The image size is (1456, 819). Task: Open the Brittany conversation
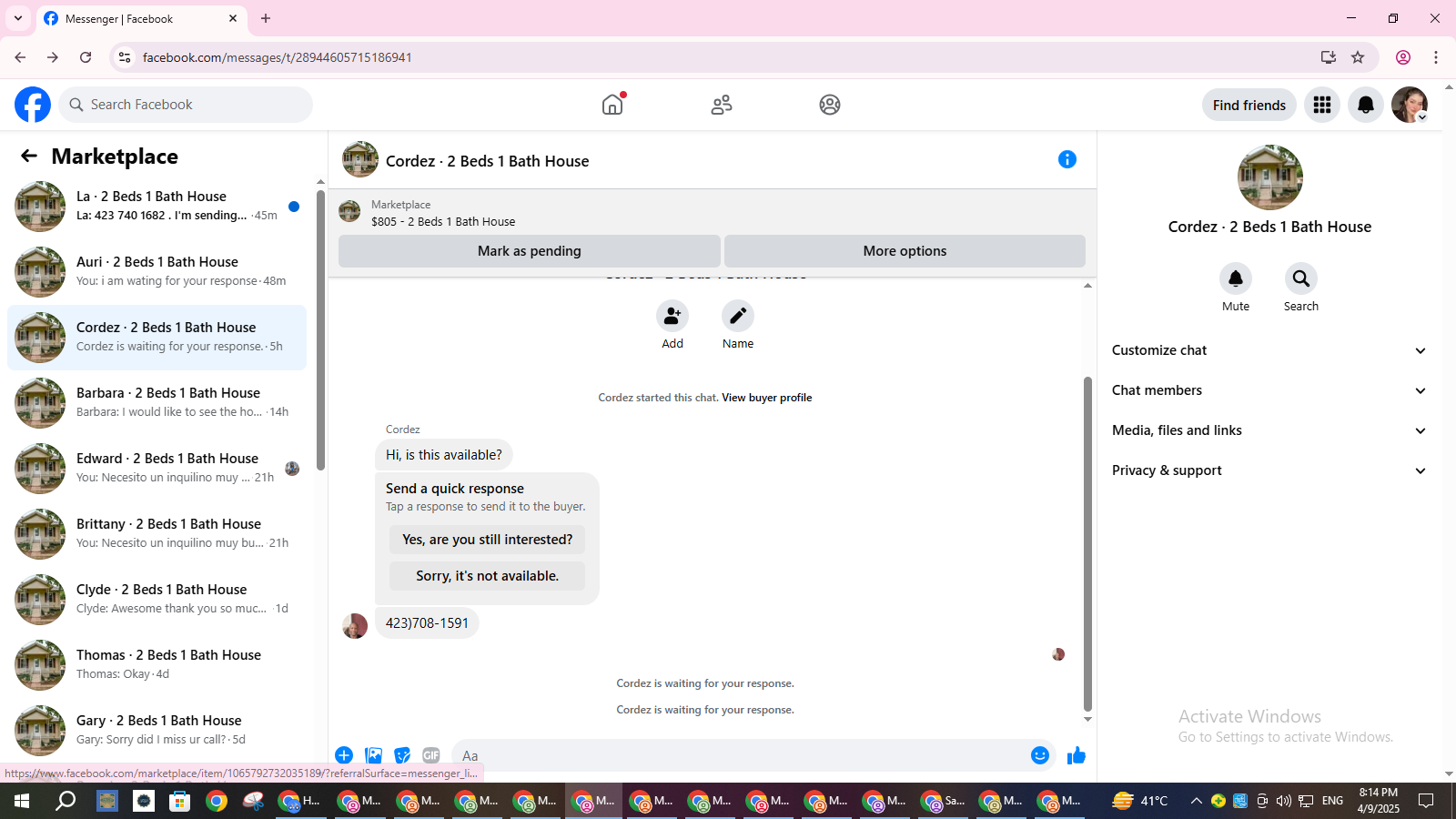(x=157, y=534)
